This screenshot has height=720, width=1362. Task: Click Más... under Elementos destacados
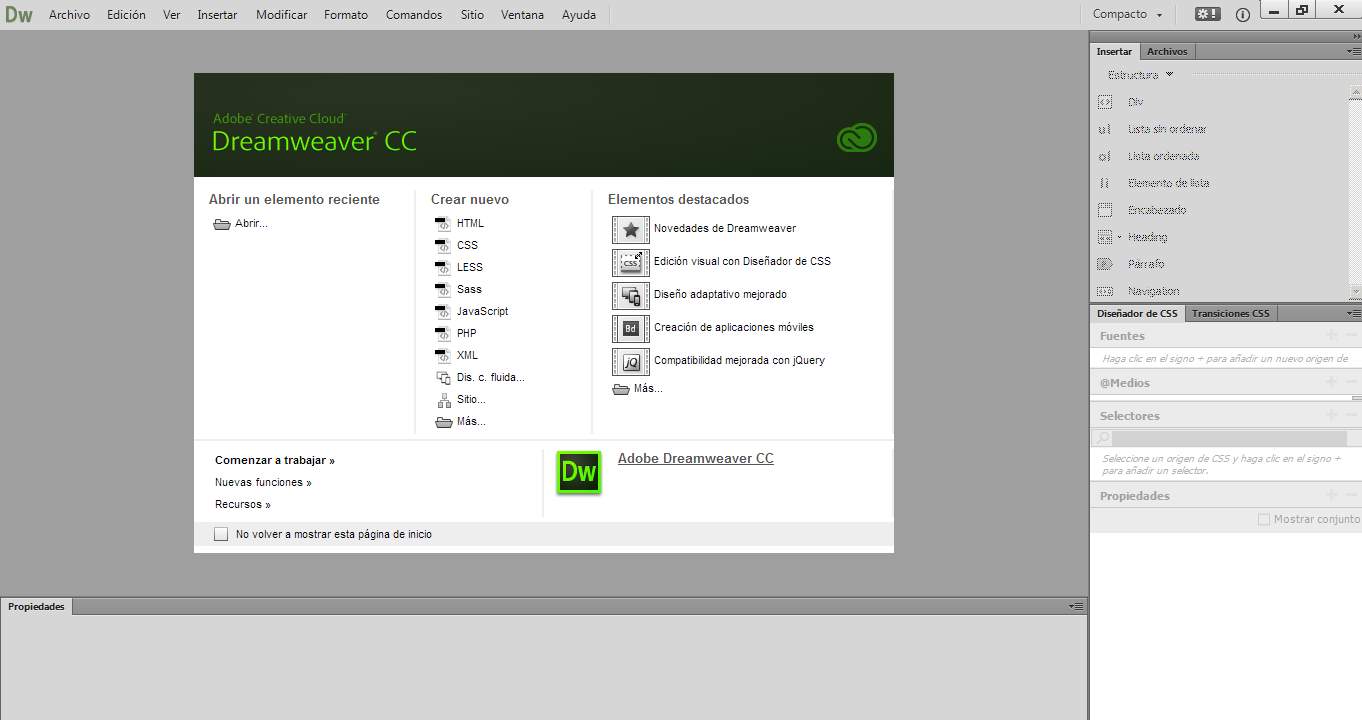point(637,389)
